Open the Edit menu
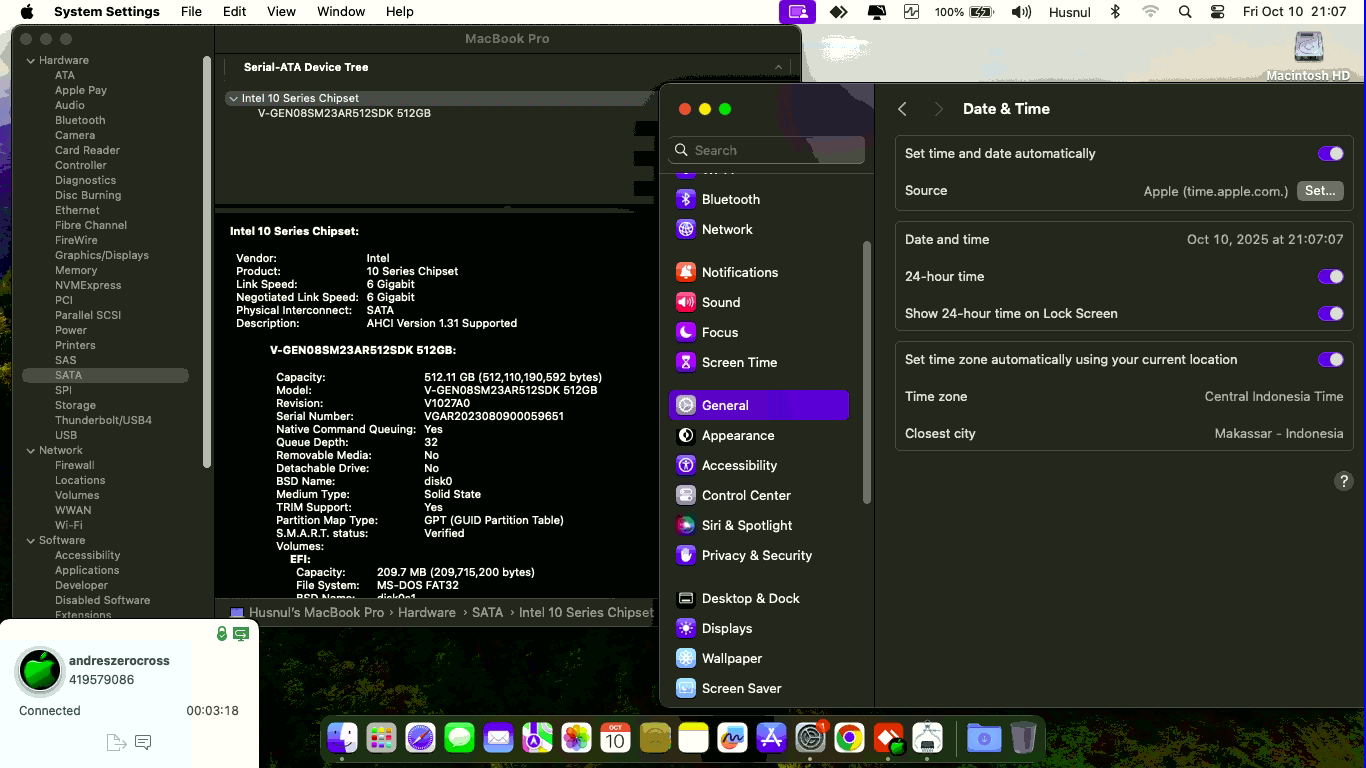Image resolution: width=1366 pixels, height=768 pixels. [234, 12]
